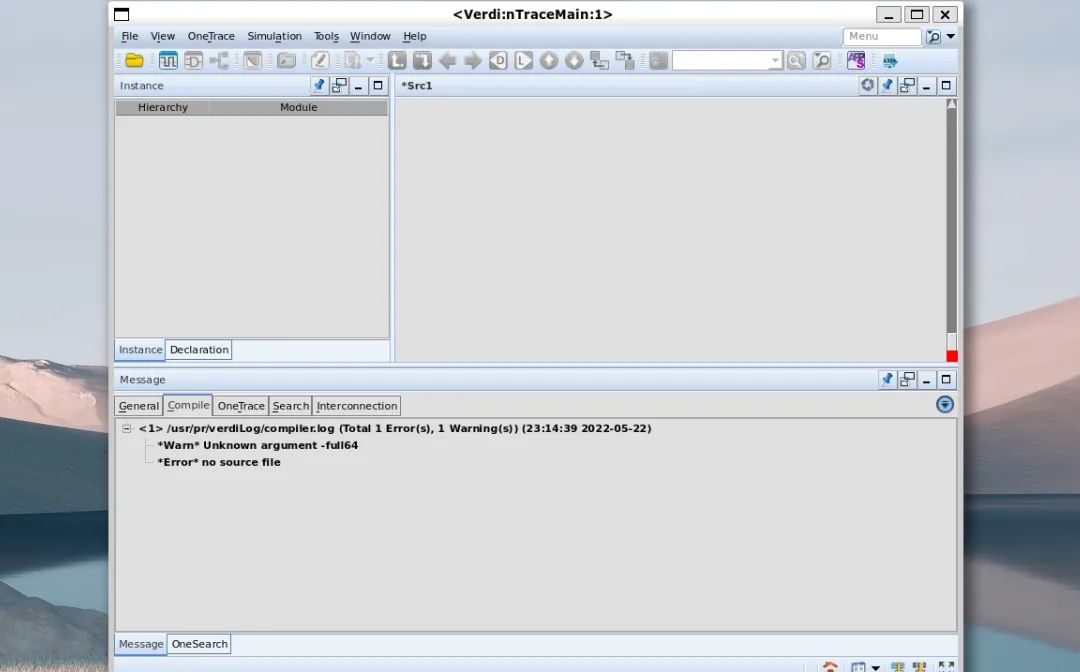Open the OneTrace menu
This screenshot has height=672, width=1080.
pos(211,36)
